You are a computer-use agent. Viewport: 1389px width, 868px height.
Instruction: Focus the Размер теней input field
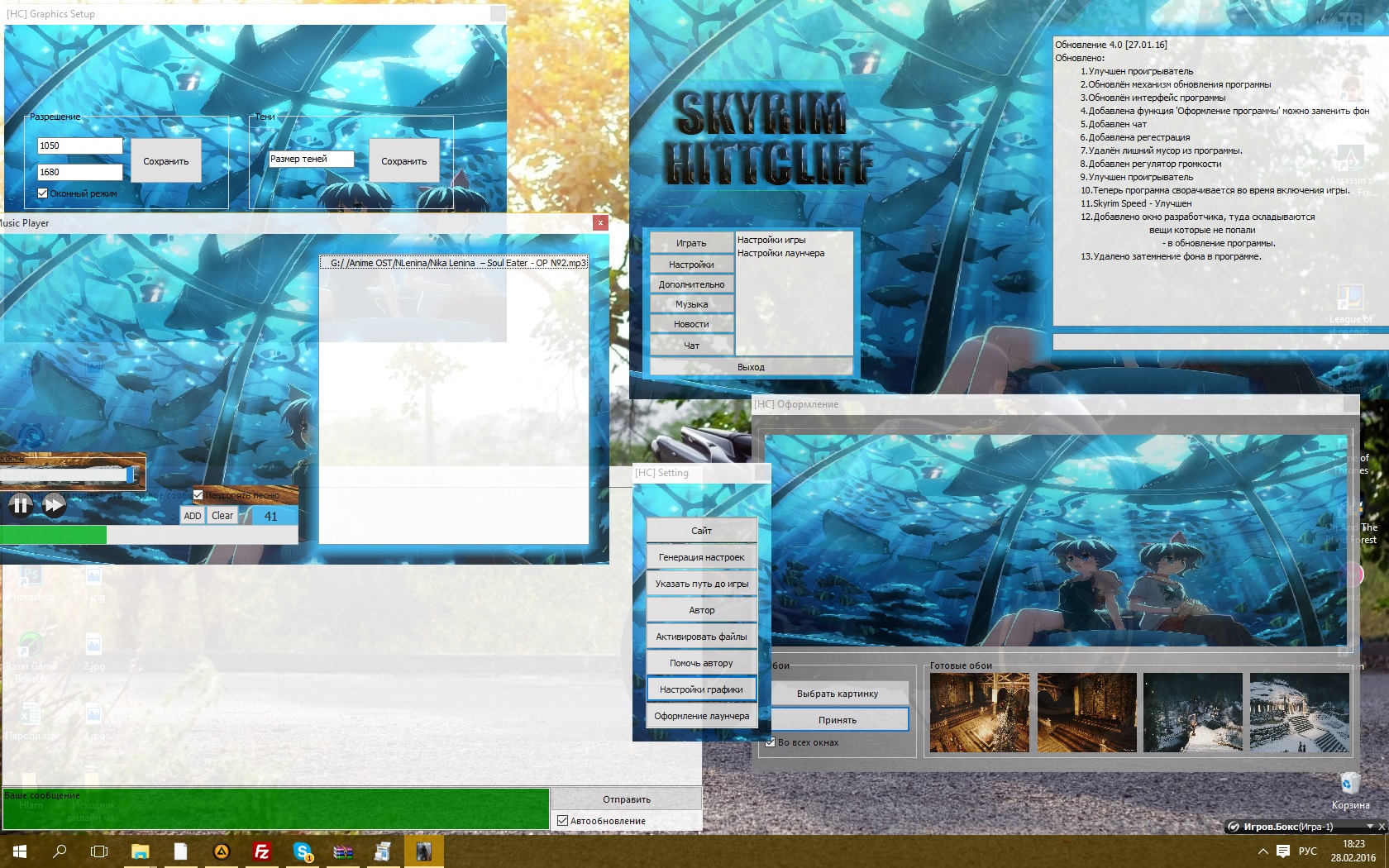(312, 159)
